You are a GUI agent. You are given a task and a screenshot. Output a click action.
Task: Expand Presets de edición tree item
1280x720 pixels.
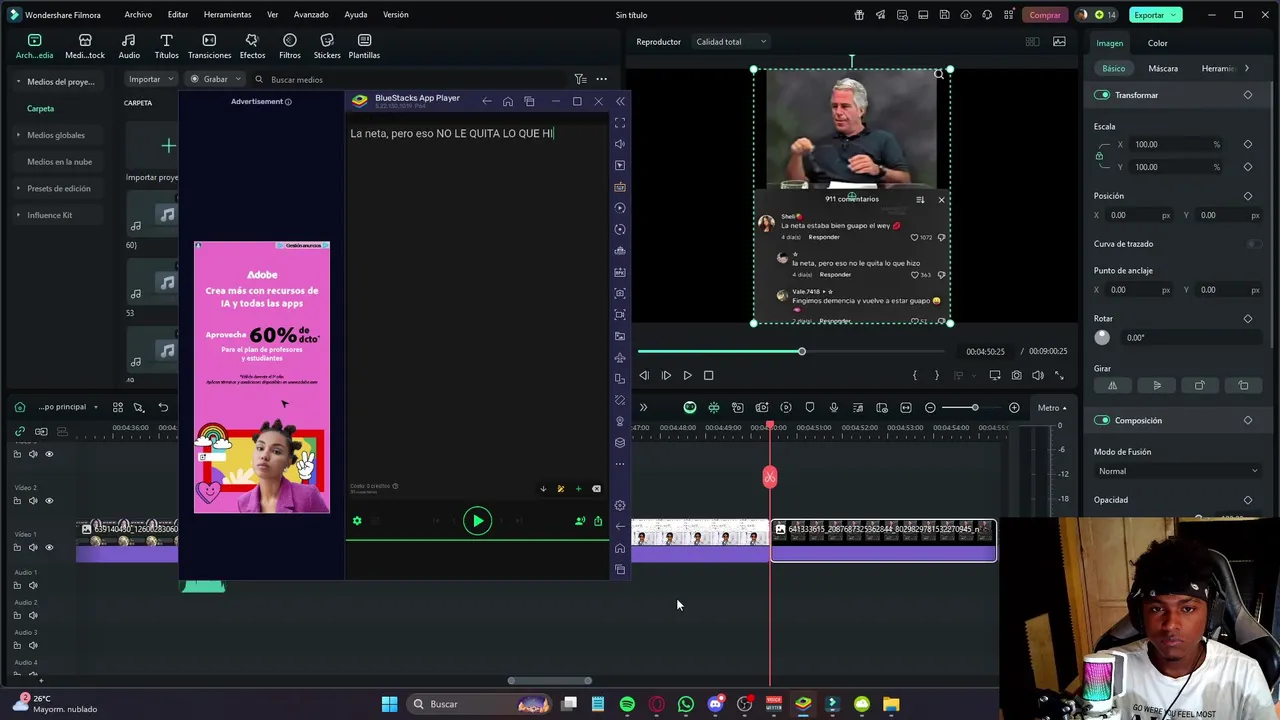[x=18, y=188]
